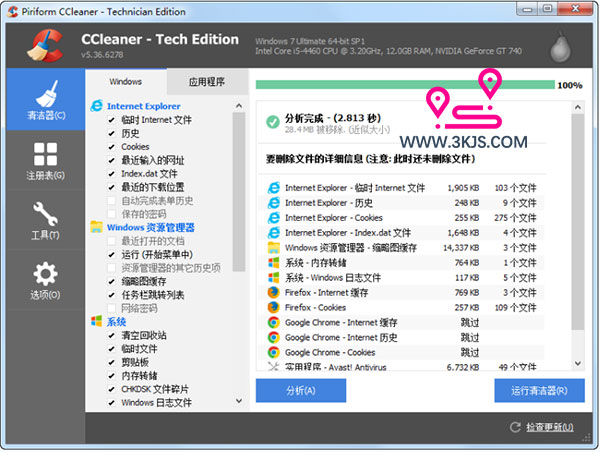Toggle CHKDSK 文件碎片 checkbox

pos(111,389)
